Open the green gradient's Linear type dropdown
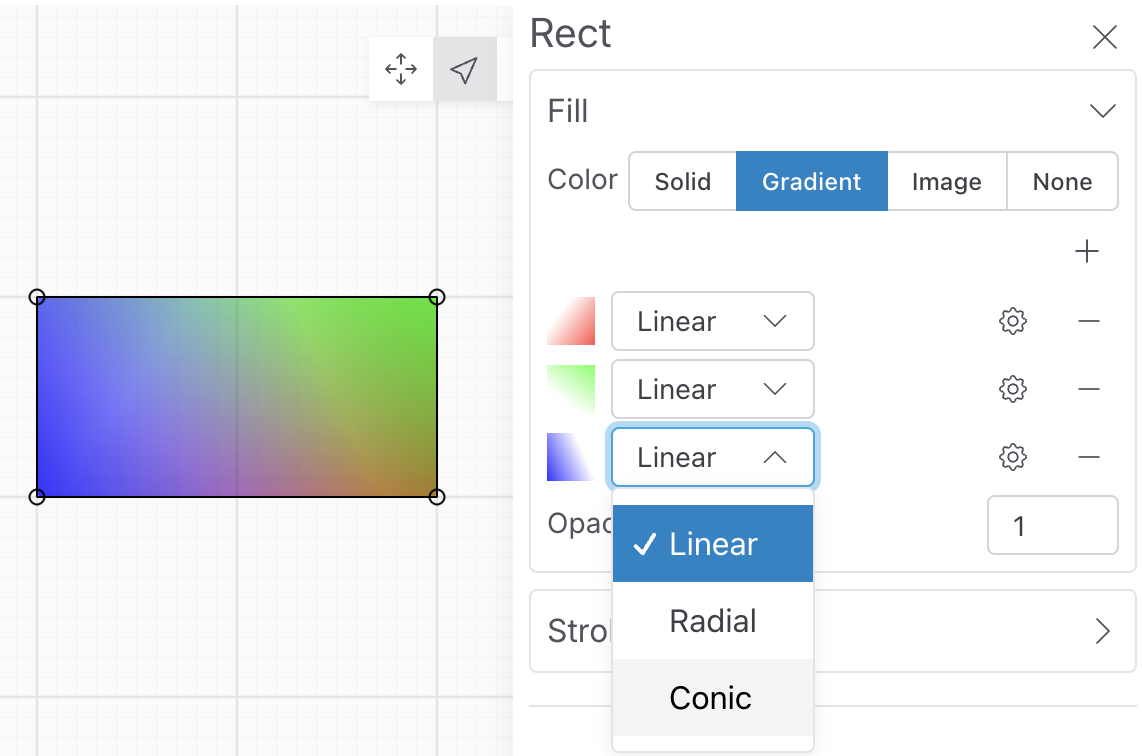The width and height of the screenshot is (1142, 756). tap(712, 389)
